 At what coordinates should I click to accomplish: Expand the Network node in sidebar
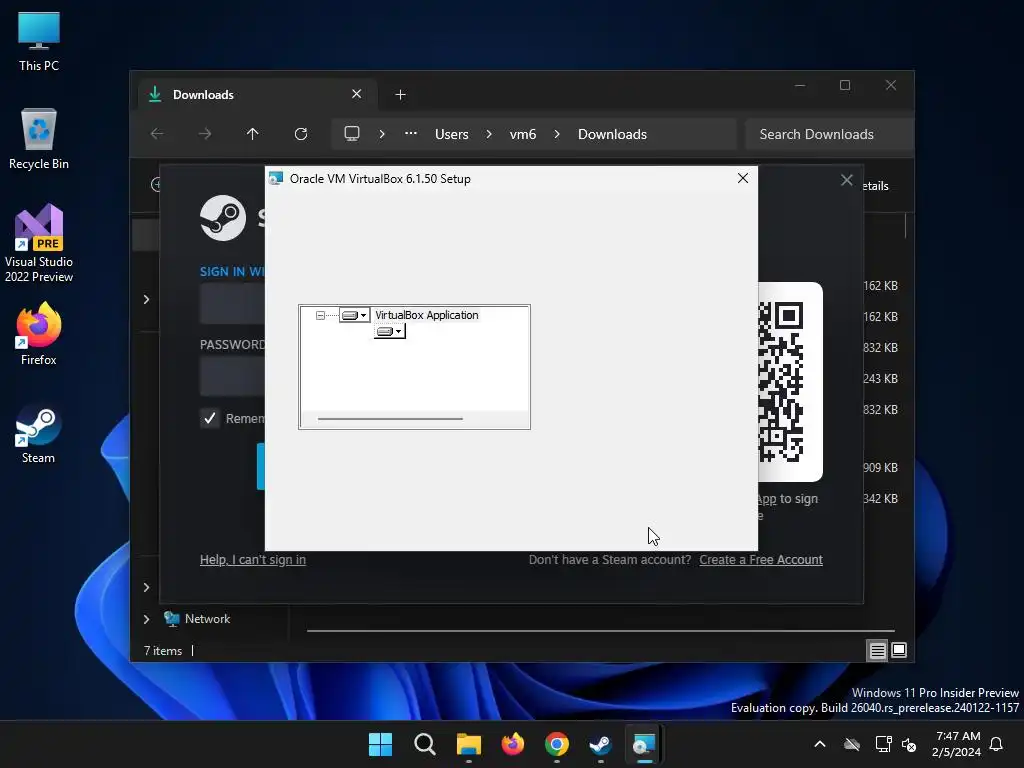[146, 619]
